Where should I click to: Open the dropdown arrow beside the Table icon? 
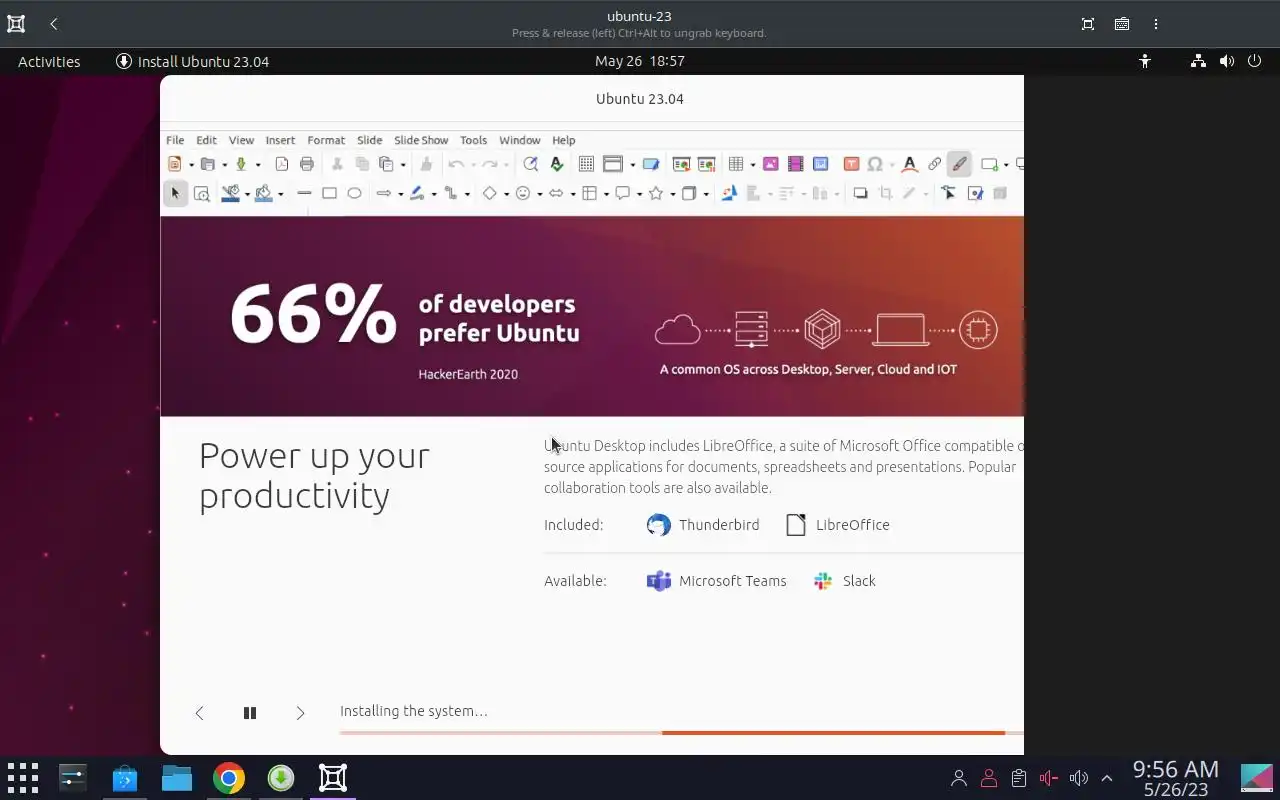752,165
